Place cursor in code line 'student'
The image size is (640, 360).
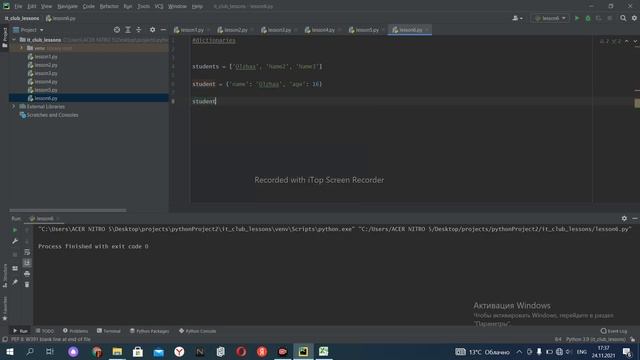[204, 101]
